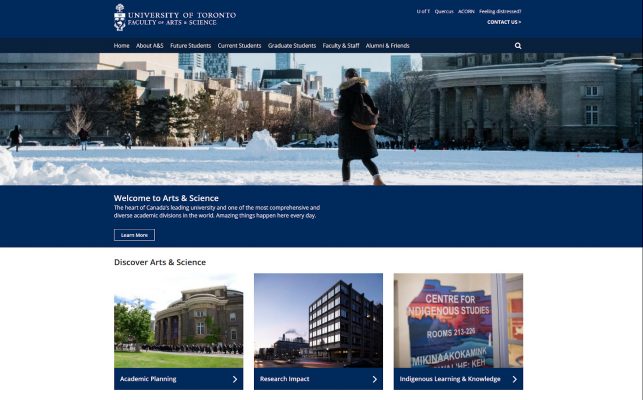
Task: Click the arrow on Research Impact card
Action: tap(375, 379)
